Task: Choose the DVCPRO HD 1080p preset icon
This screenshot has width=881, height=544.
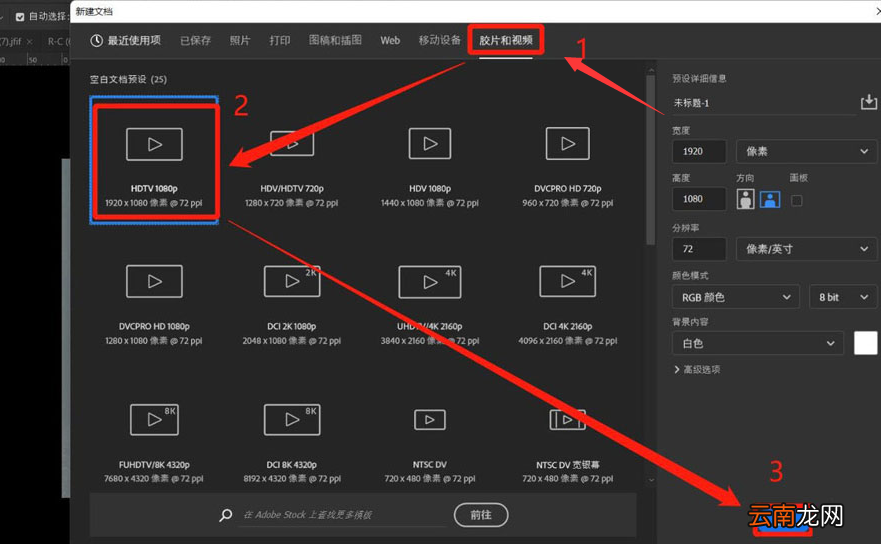Action: point(155,282)
